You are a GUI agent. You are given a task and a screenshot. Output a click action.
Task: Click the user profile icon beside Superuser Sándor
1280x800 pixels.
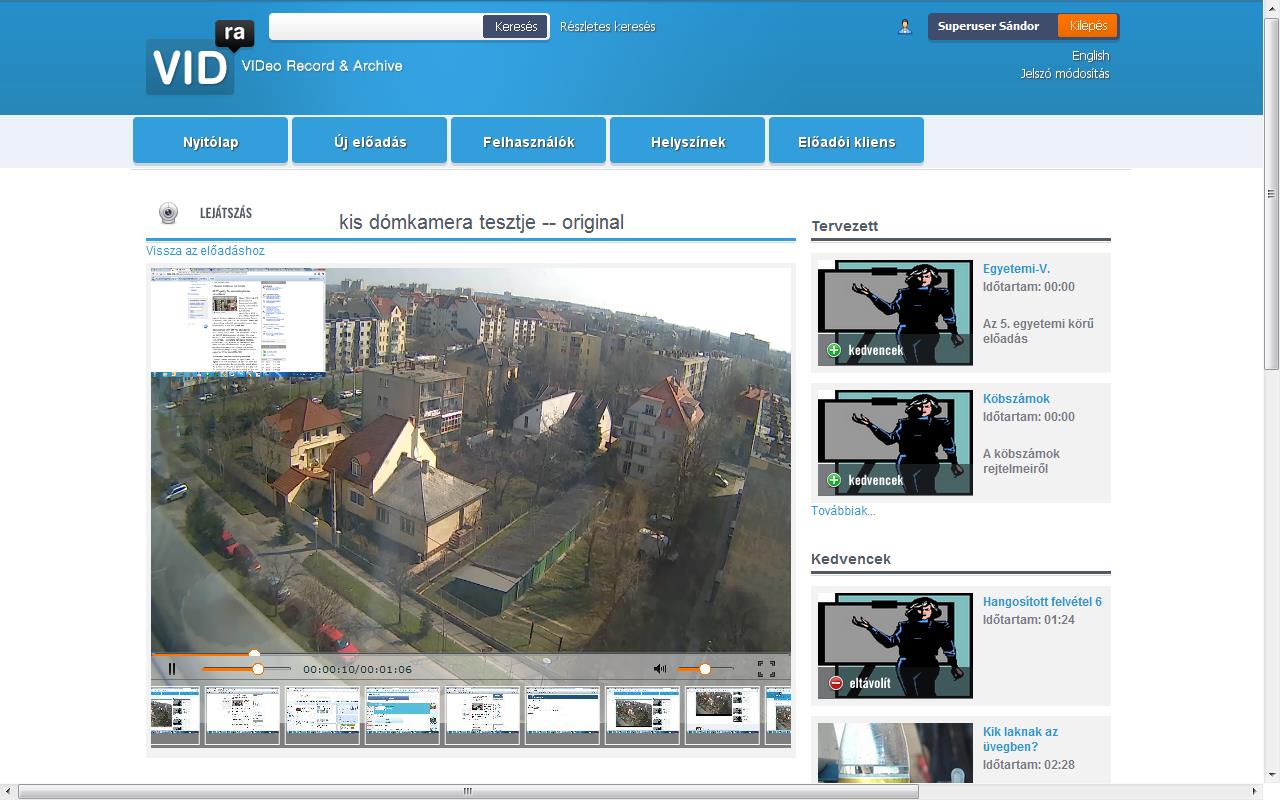(905, 27)
